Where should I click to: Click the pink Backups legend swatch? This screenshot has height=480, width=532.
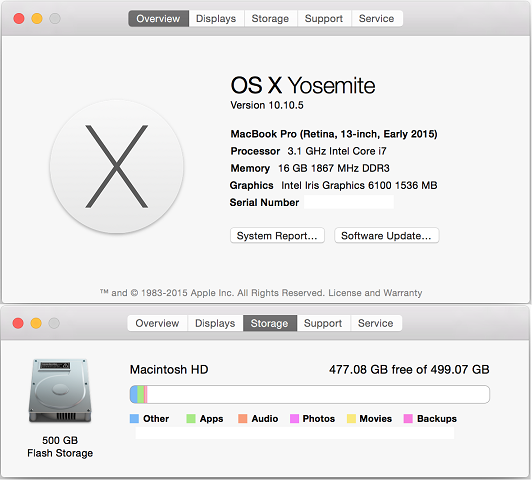(x=408, y=419)
